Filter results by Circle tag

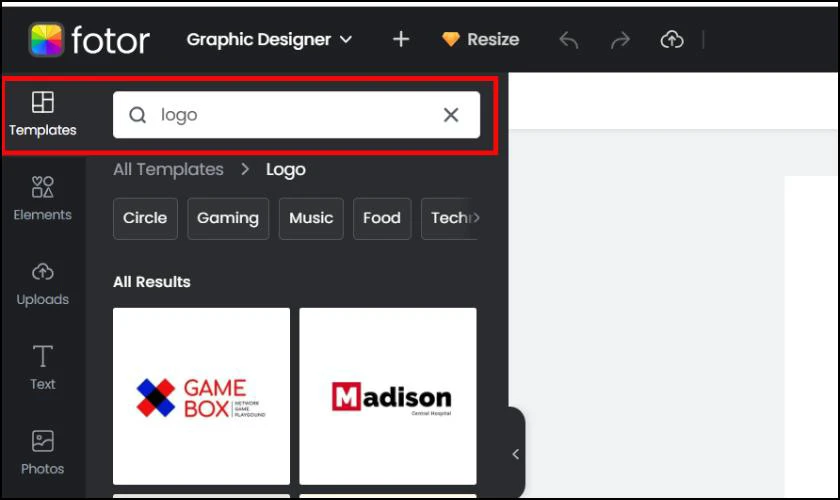[145, 218]
